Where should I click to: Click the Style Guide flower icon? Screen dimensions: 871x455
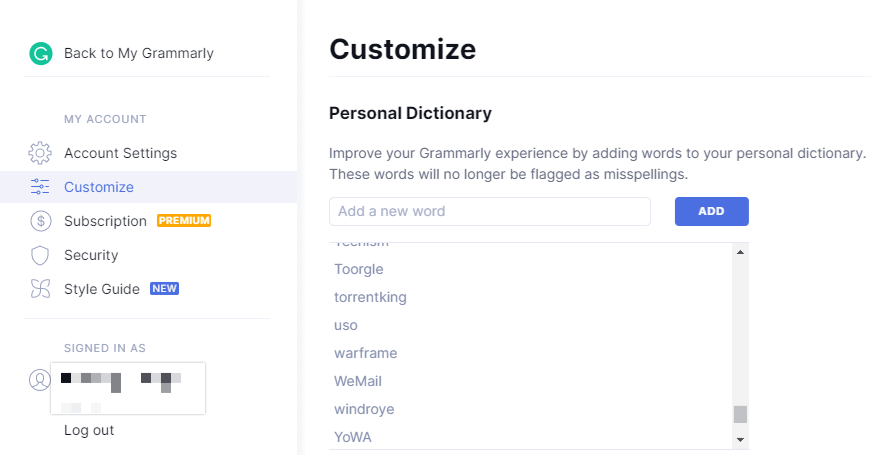coord(40,289)
